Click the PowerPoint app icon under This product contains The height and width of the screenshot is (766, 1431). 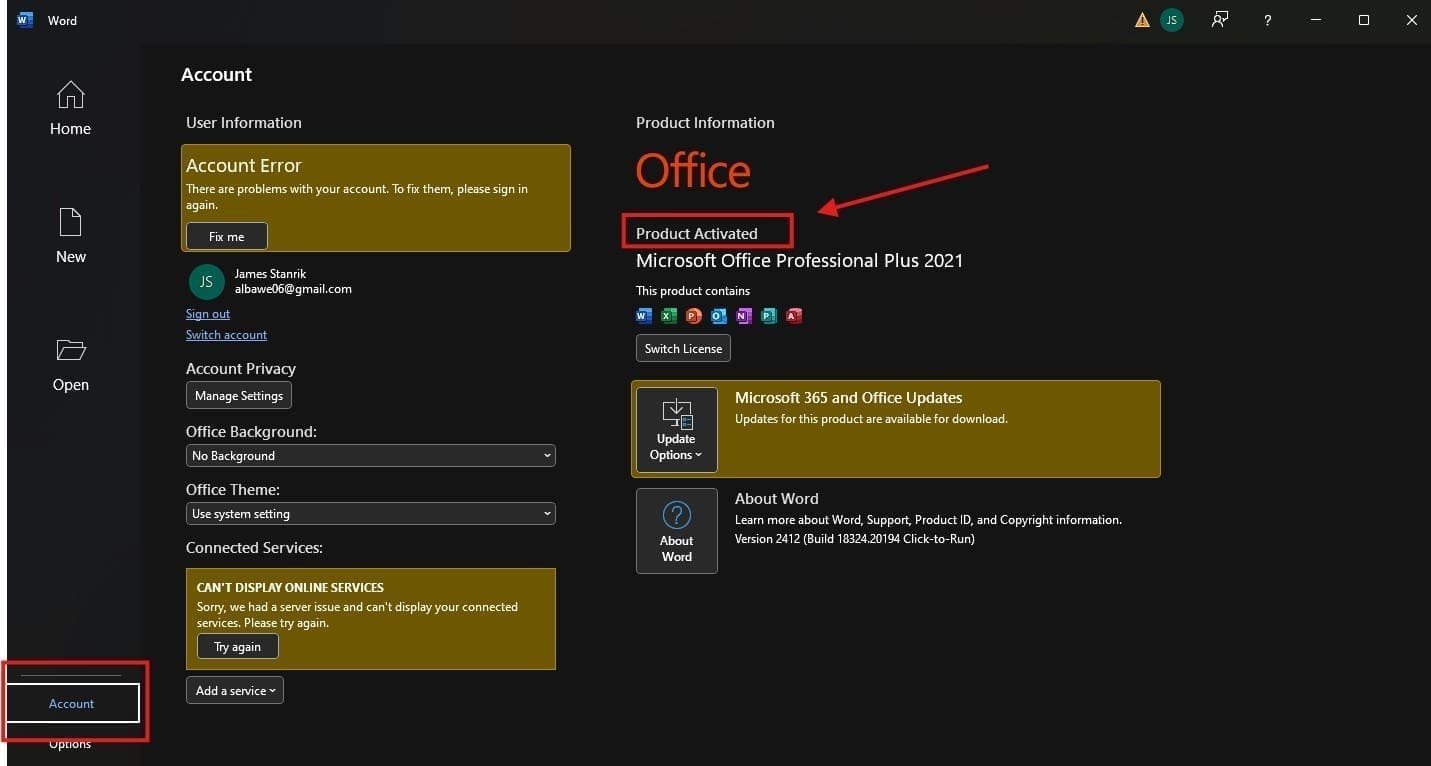click(694, 316)
